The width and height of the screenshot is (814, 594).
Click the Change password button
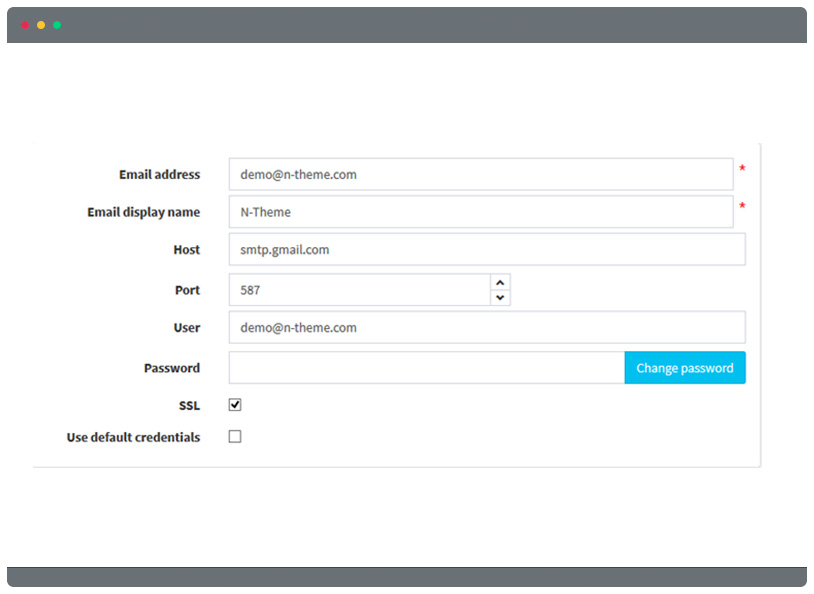coord(685,368)
